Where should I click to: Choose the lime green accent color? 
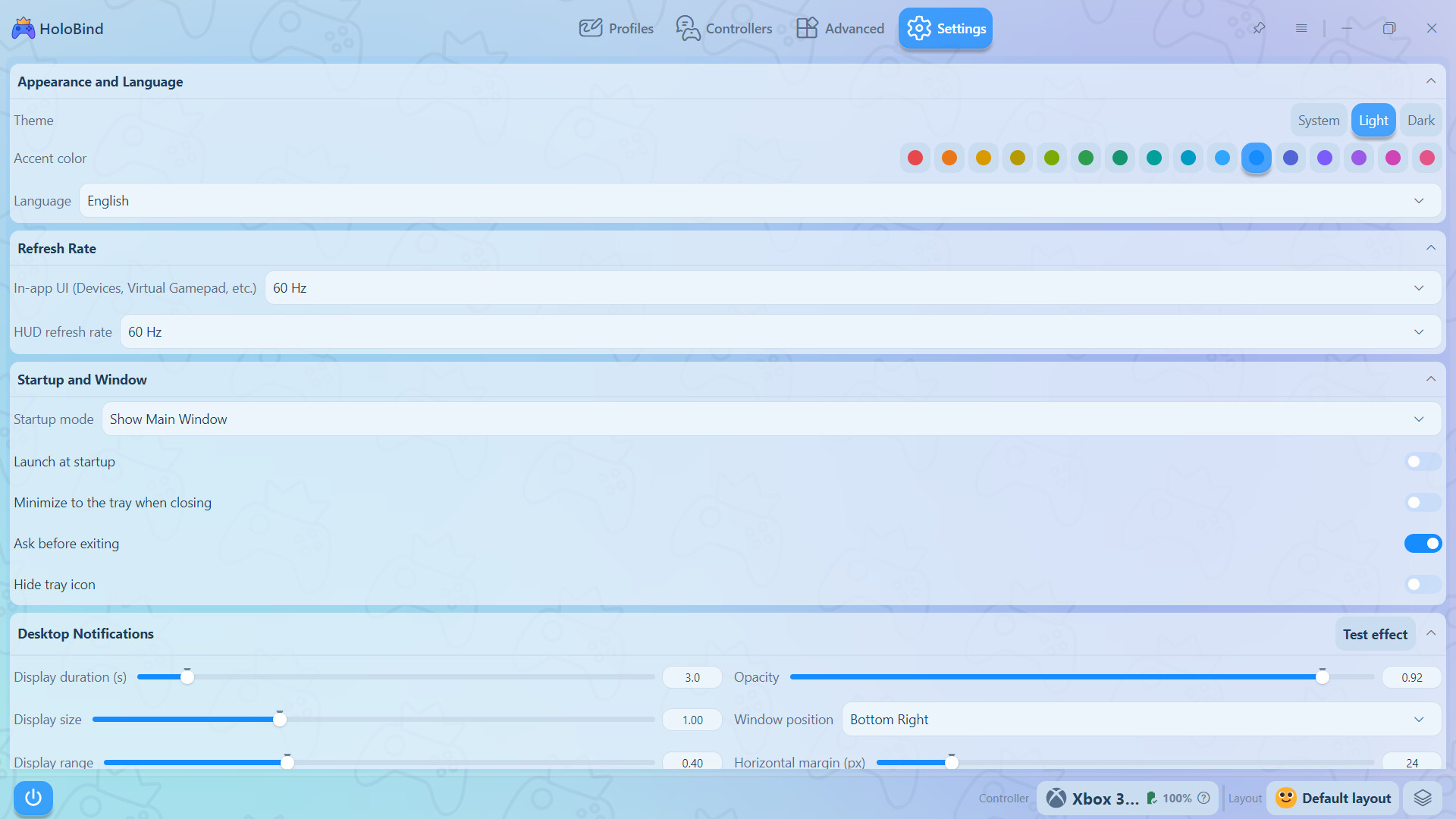[x=1052, y=158]
